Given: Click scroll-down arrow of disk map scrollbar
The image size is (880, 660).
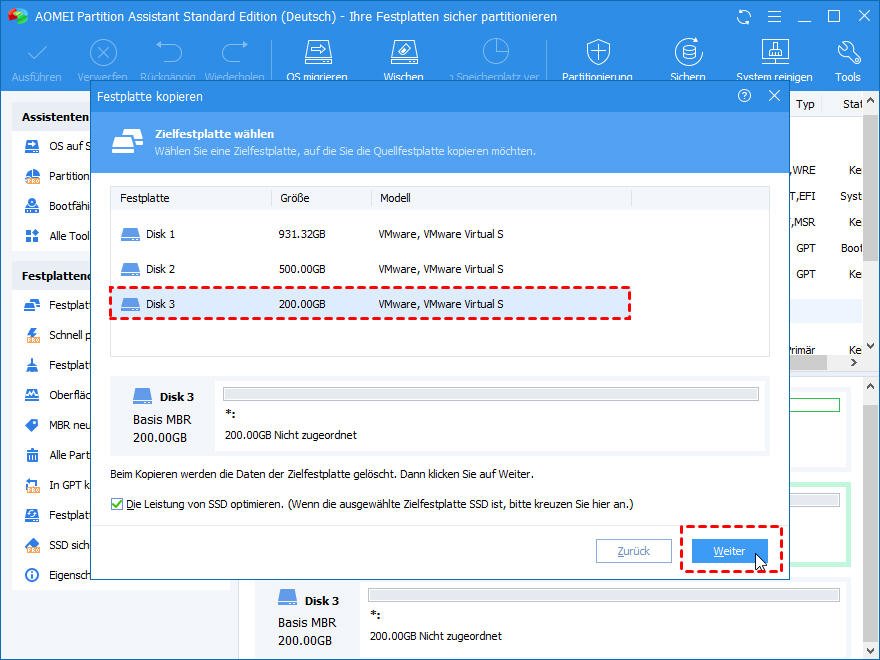Looking at the screenshot, I should [870, 650].
